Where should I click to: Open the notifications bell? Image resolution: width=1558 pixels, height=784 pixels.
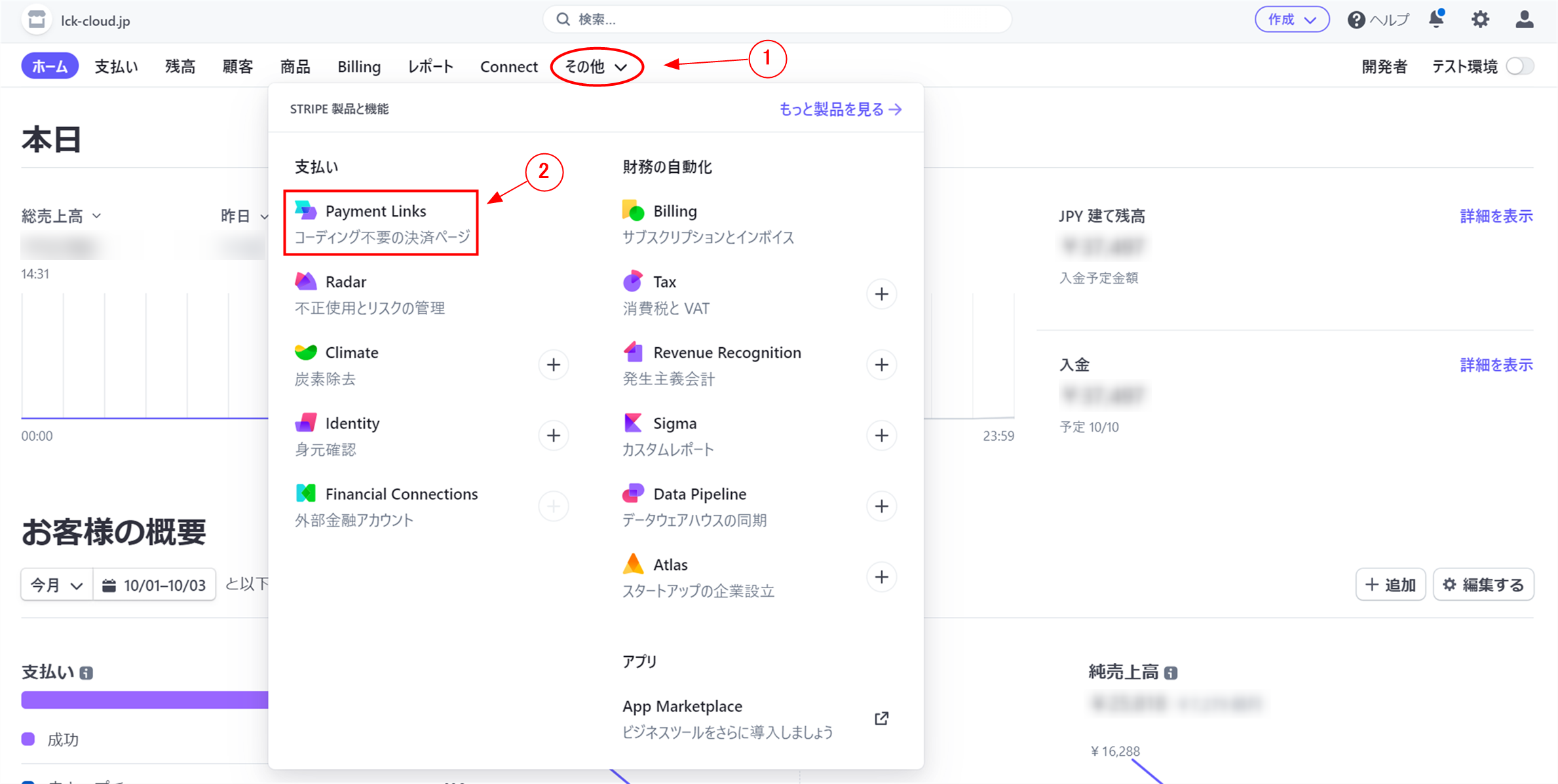click(x=1437, y=19)
